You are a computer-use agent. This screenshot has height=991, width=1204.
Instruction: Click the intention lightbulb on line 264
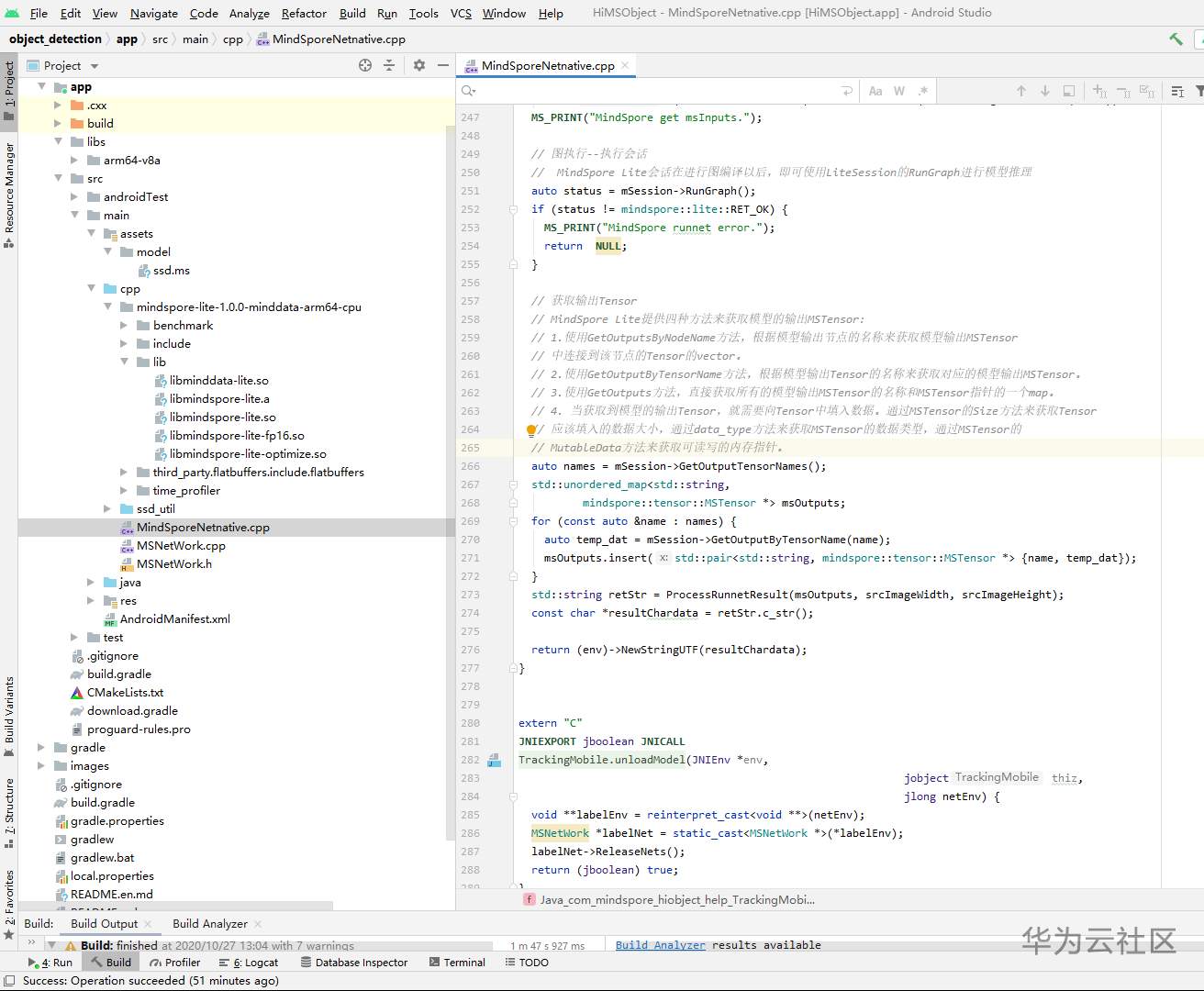[x=530, y=429]
